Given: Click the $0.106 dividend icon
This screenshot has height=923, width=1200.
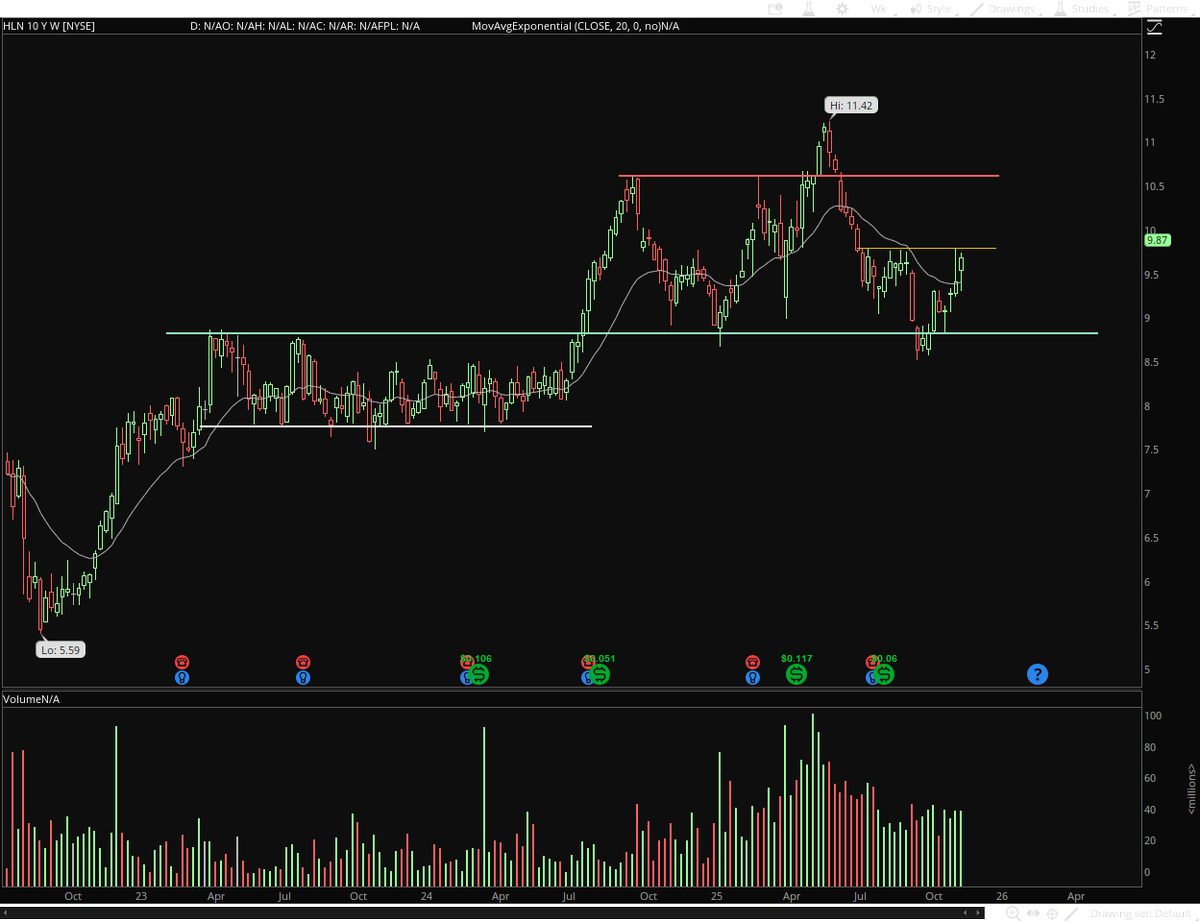Looking at the screenshot, I should (x=478, y=674).
